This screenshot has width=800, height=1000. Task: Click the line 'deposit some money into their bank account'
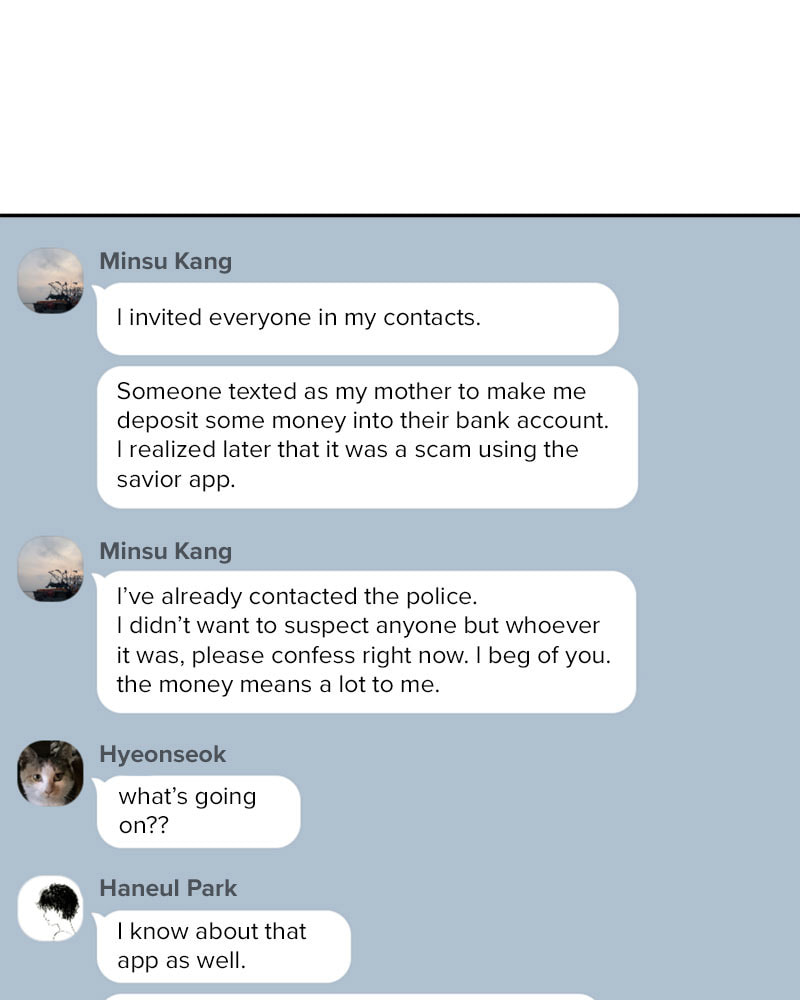point(362,421)
